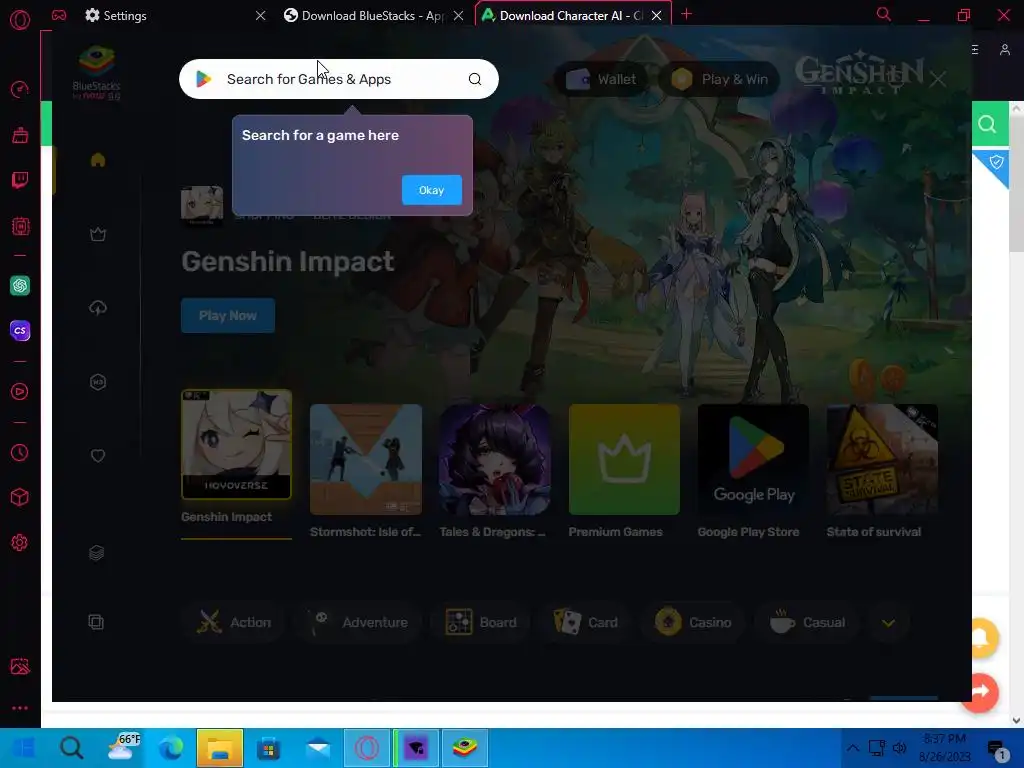Close the Download BlueStacks tab
Screen dimensions: 1024x768
(458, 15)
